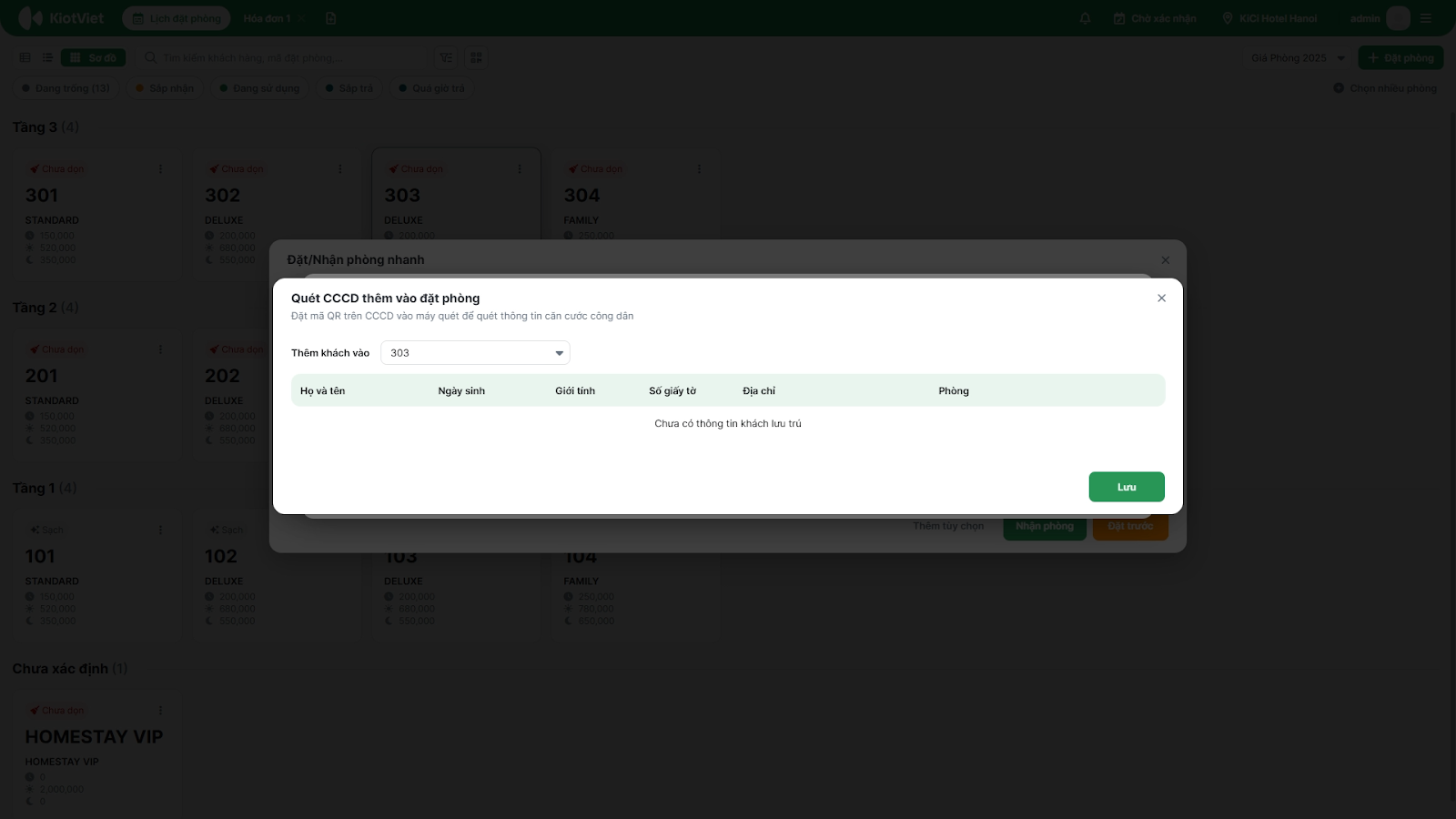Click the Chưa có thông tin khách lưu trú message
The height and width of the screenshot is (819, 1456).
728,424
